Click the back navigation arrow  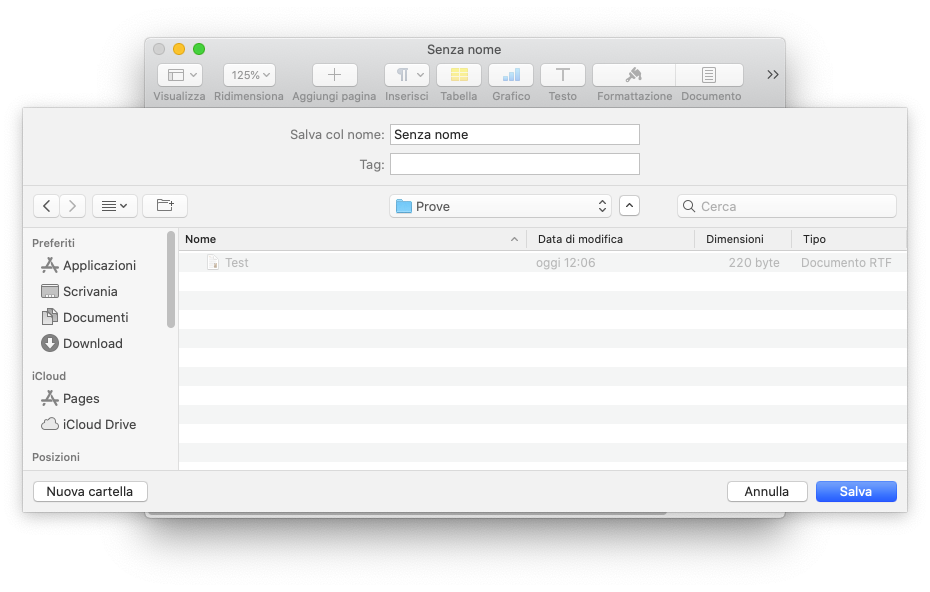tap(46, 206)
